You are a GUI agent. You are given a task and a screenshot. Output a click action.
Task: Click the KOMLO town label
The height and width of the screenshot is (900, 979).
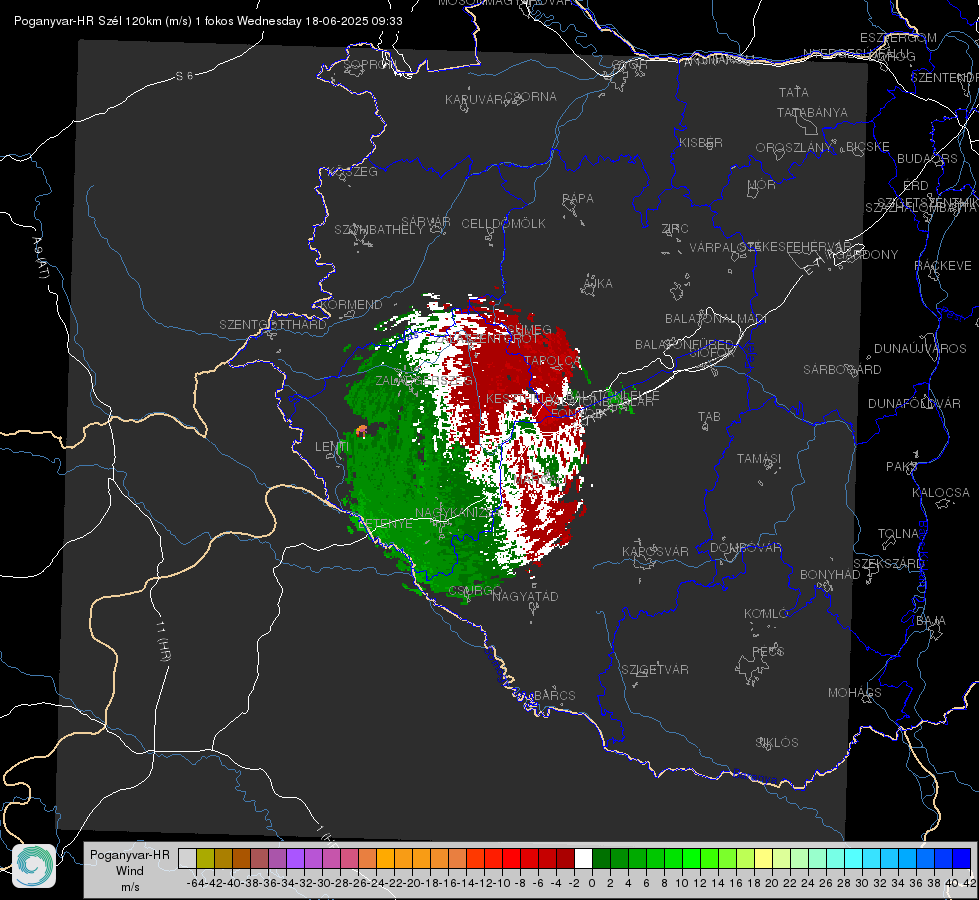point(766,613)
